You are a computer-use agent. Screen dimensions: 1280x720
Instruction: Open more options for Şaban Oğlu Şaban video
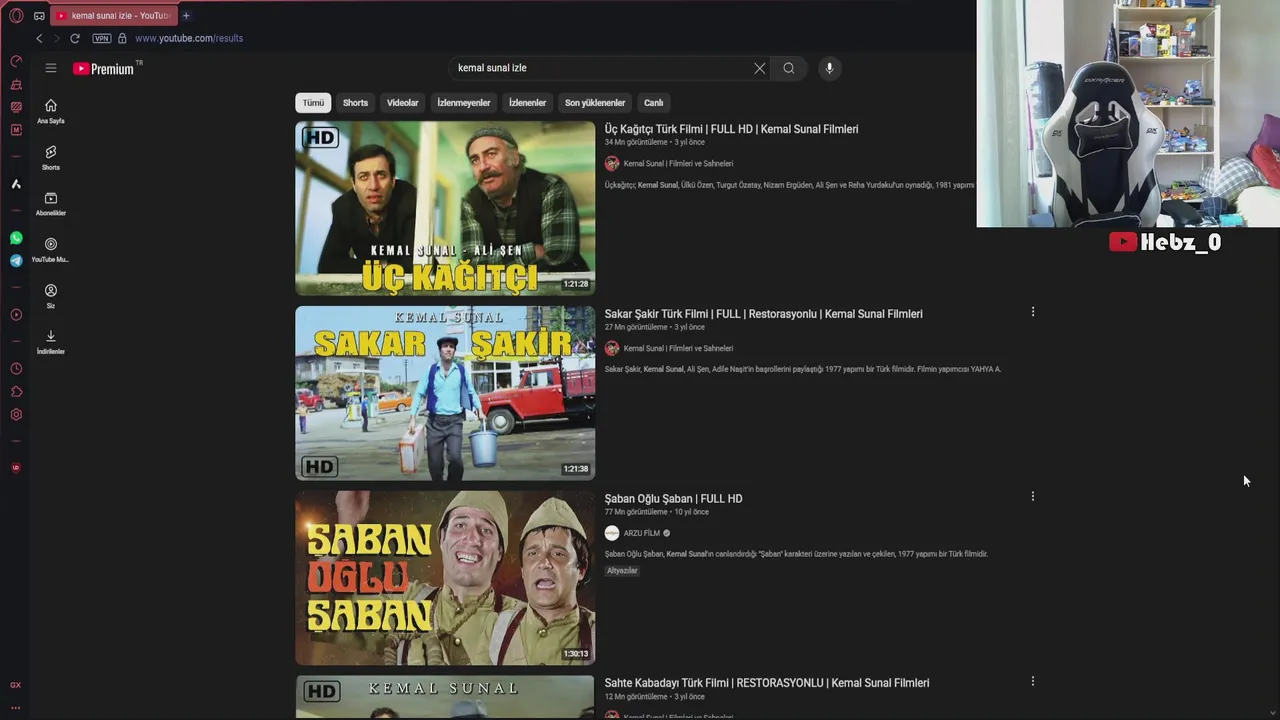[1033, 497]
